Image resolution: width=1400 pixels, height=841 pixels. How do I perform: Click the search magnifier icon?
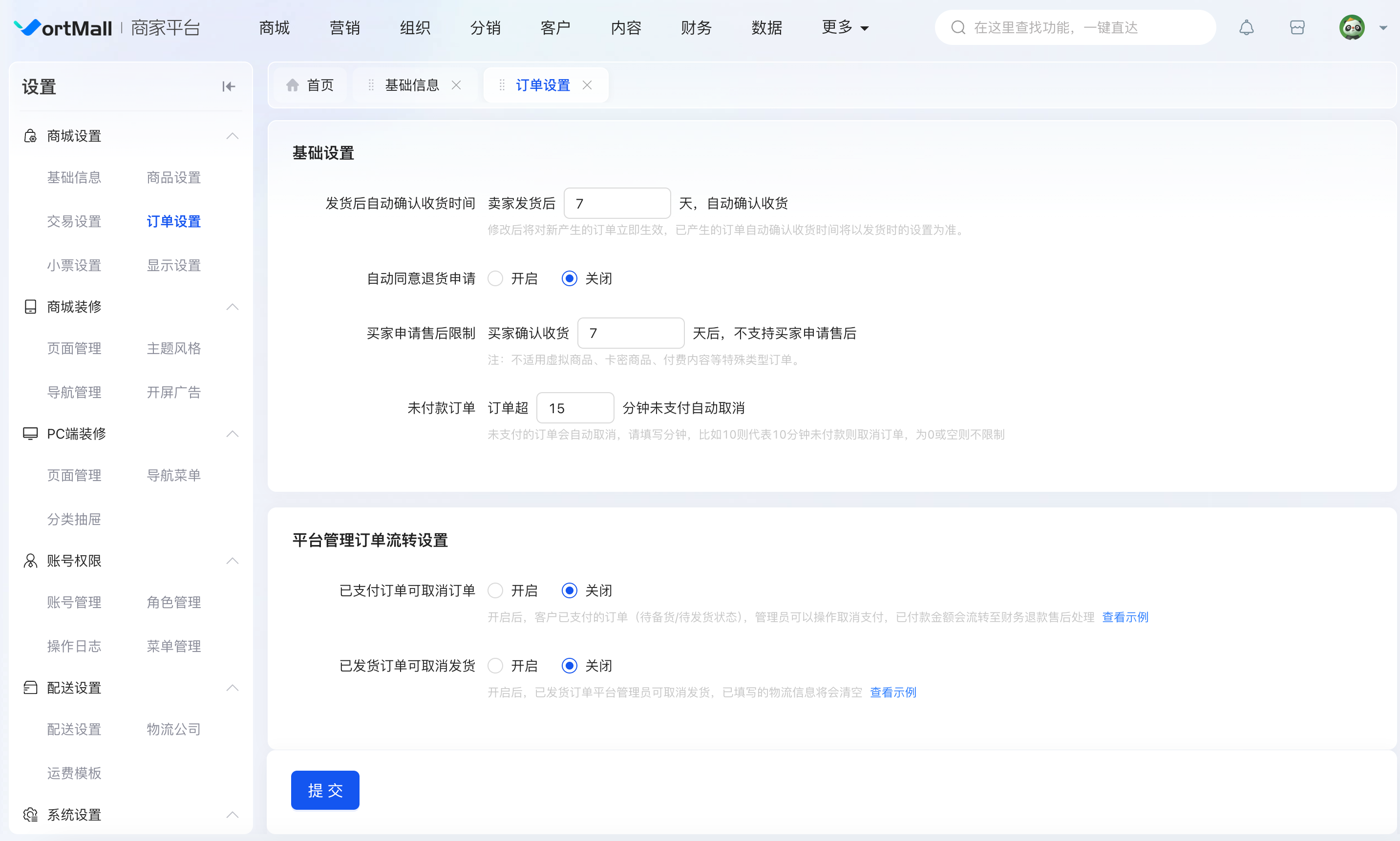958,27
